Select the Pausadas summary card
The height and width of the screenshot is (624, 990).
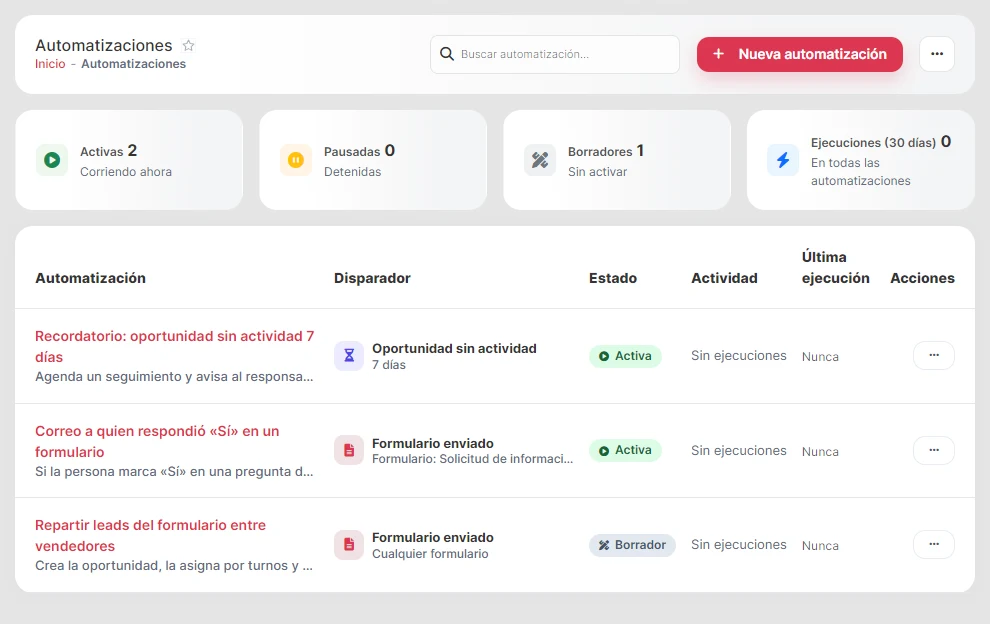pos(373,160)
